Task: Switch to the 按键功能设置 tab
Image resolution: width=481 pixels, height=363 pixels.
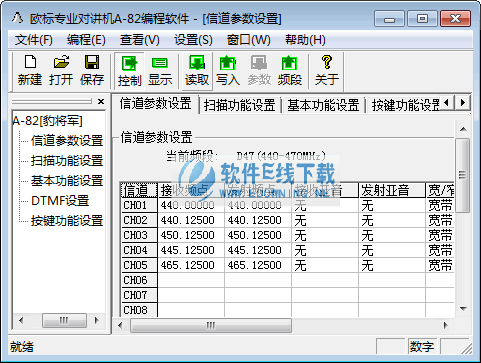Action: click(405, 105)
